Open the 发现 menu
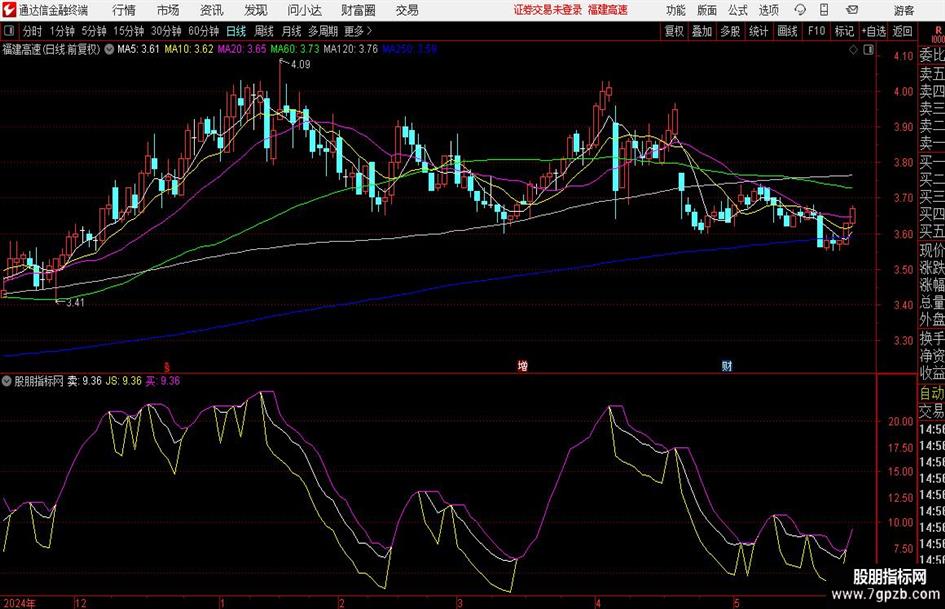Viewport: 945px width, 609px height. pos(256,10)
